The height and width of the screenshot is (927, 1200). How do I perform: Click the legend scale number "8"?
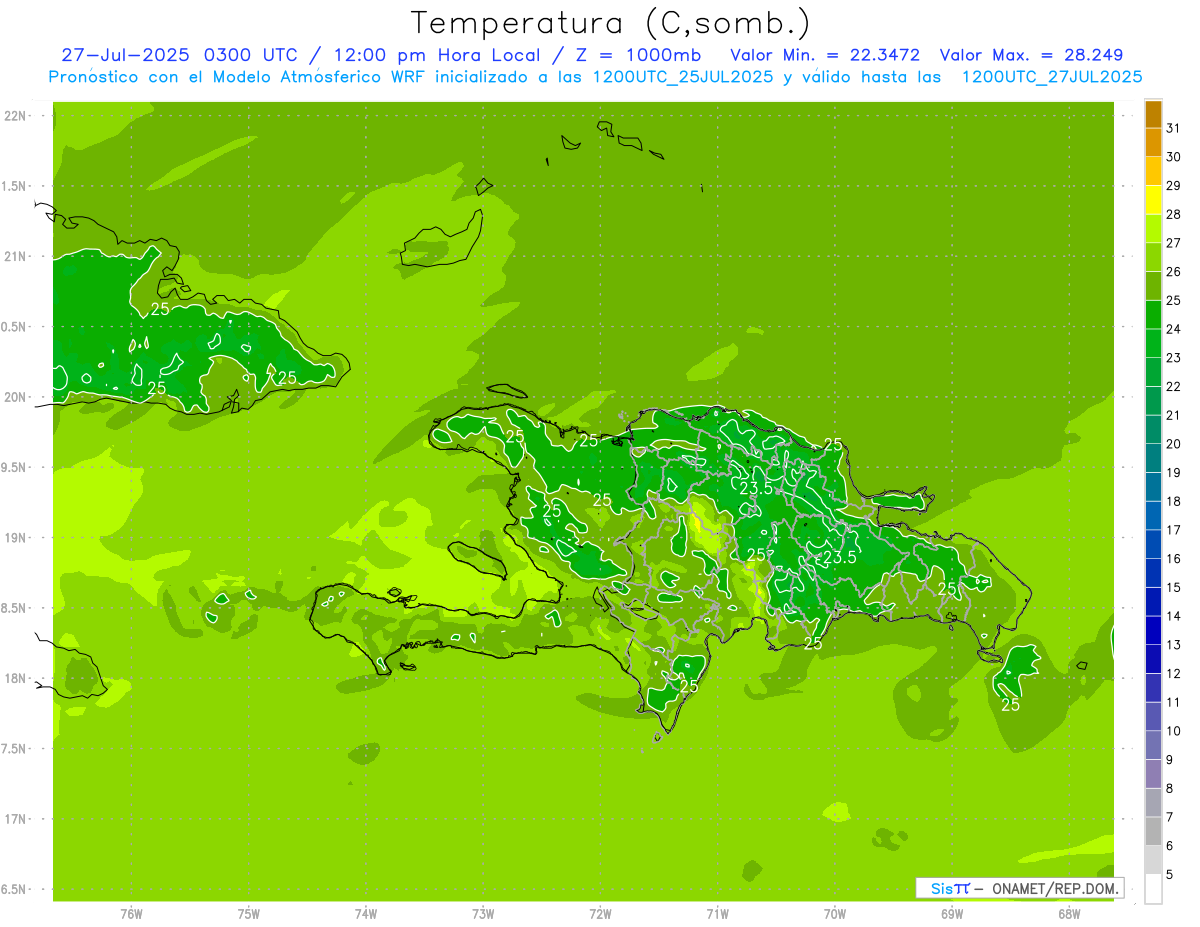click(x=1170, y=788)
